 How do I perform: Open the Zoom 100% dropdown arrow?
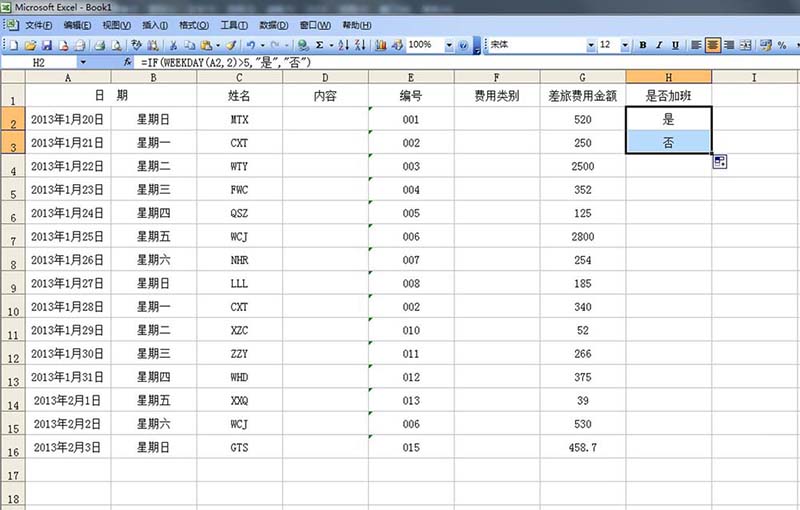pyautogui.click(x=449, y=45)
